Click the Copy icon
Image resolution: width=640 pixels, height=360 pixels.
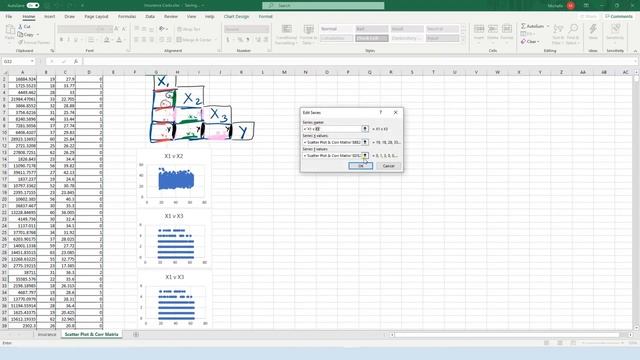click(x=20, y=34)
